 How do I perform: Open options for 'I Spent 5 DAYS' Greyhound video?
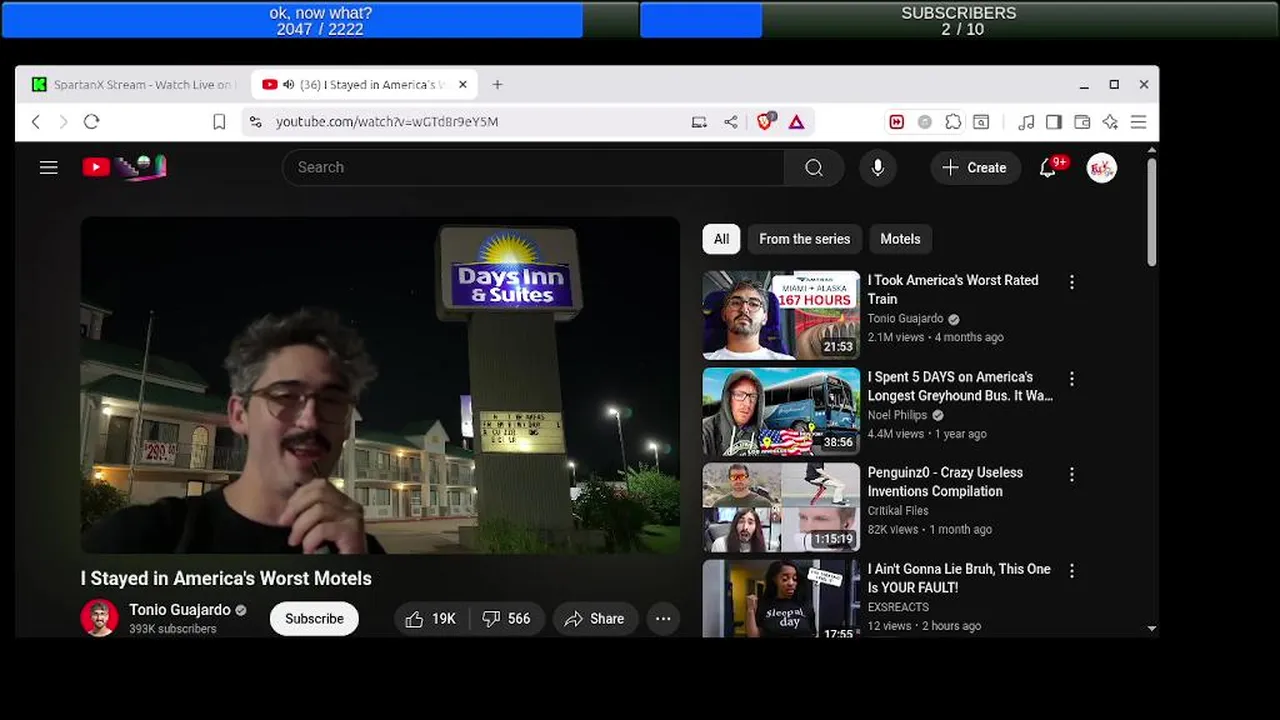point(1072,380)
